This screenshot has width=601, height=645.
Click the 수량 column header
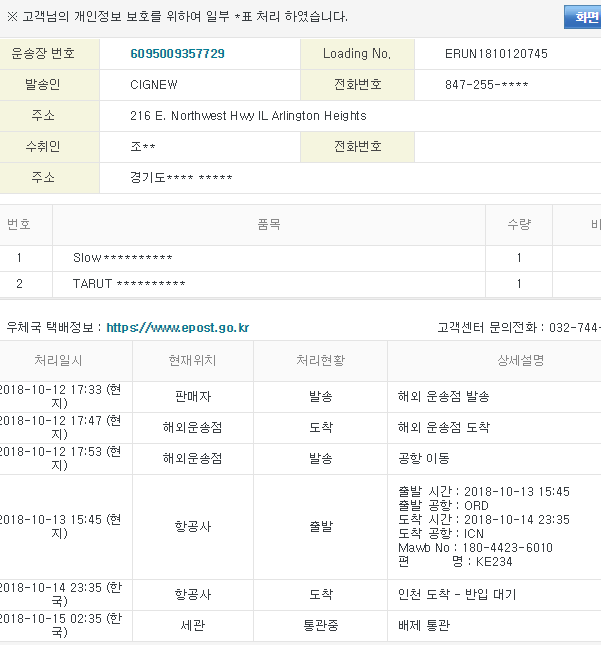tap(518, 225)
